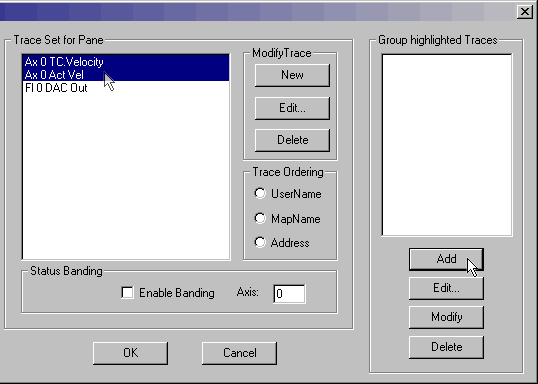This screenshot has height=384, width=538.
Task: Click inside the empty group list box
Action: (447, 145)
